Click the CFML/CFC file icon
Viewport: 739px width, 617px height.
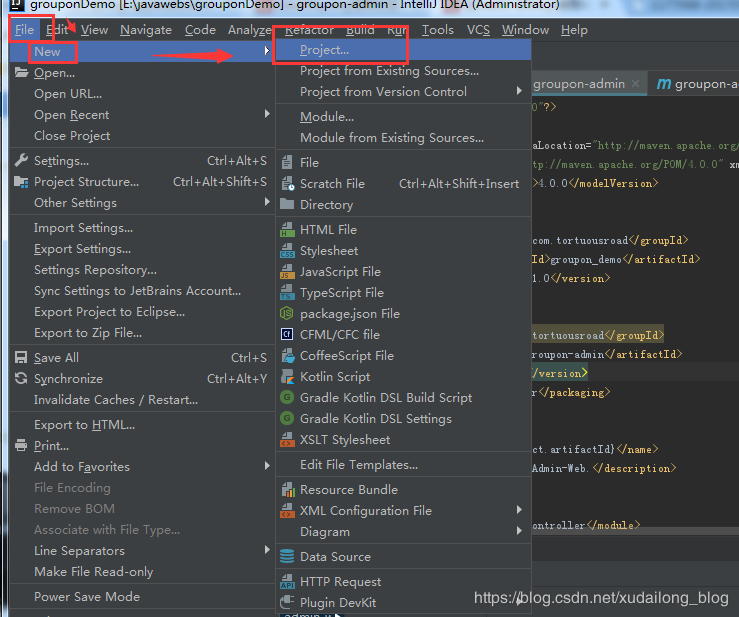click(287, 334)
